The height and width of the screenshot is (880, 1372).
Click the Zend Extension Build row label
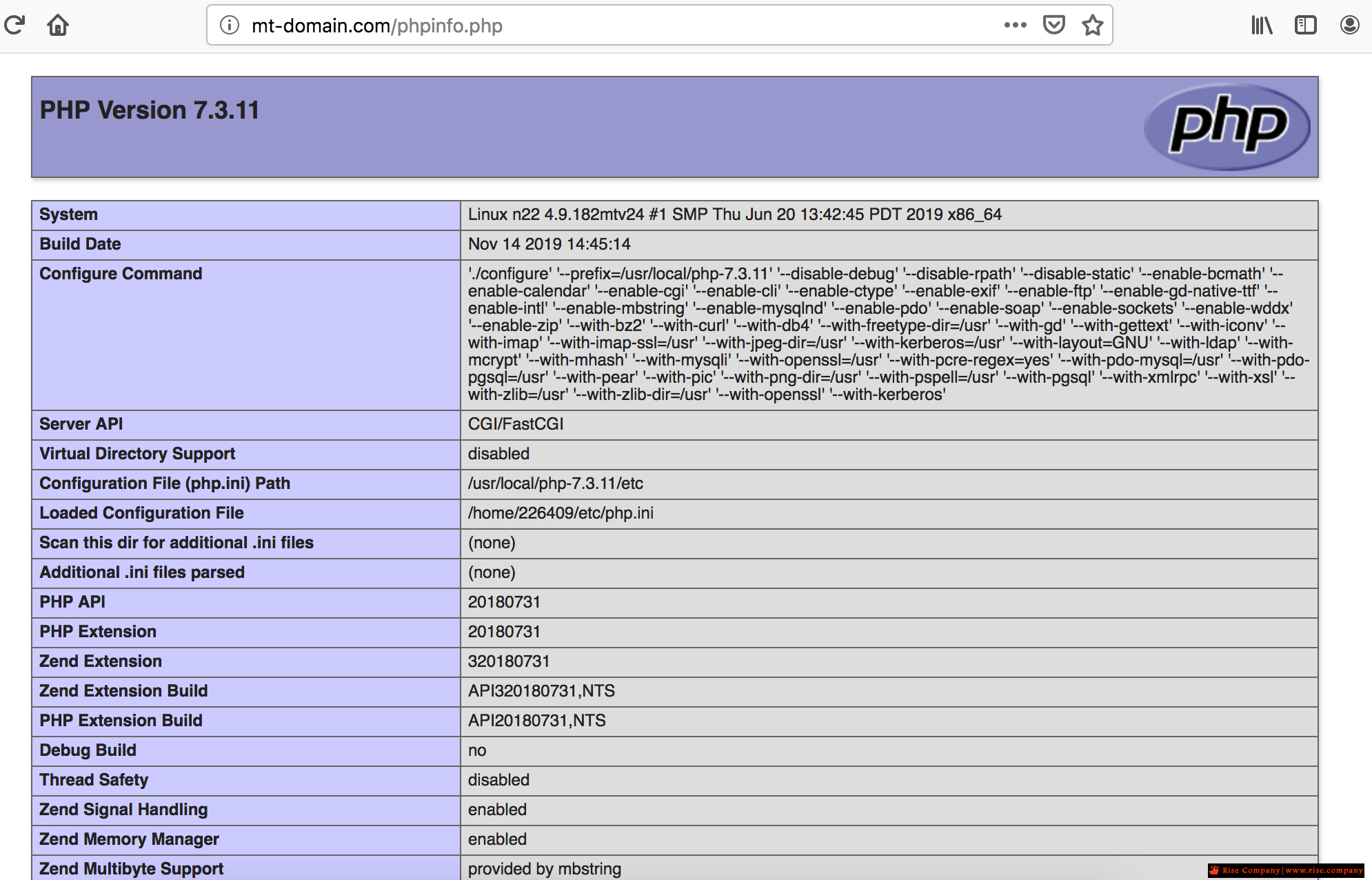[123, 691]
